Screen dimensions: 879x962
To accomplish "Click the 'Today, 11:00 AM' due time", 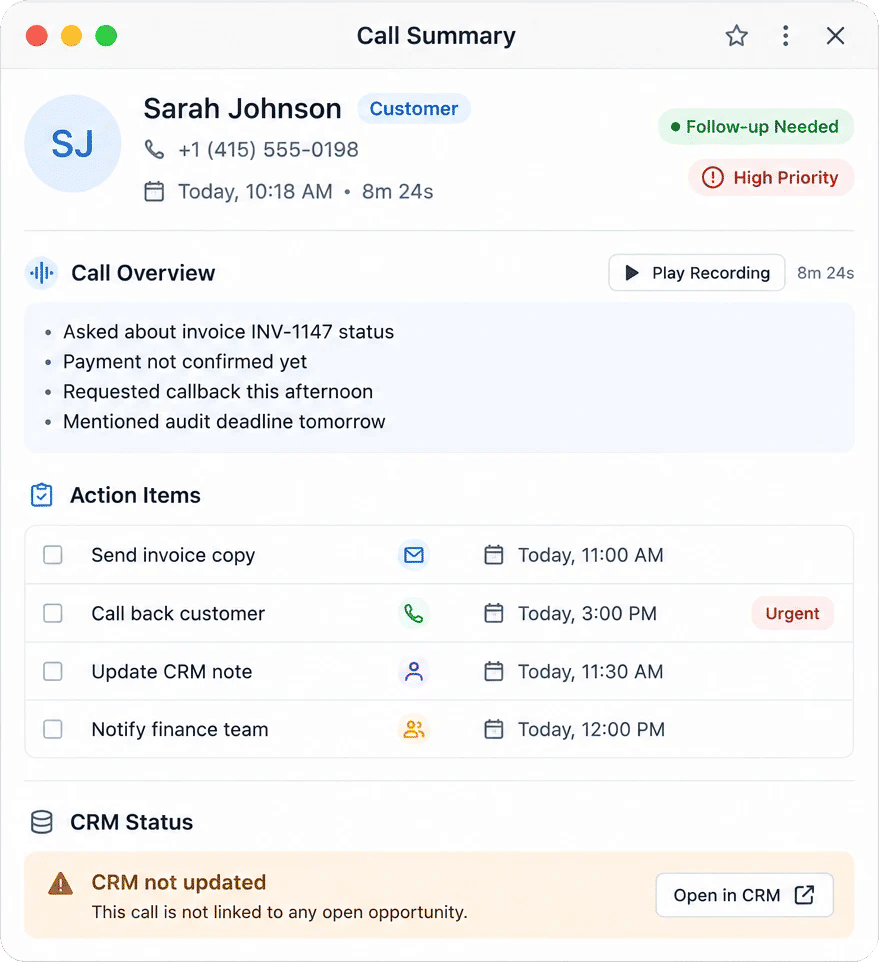I will 591,555.
